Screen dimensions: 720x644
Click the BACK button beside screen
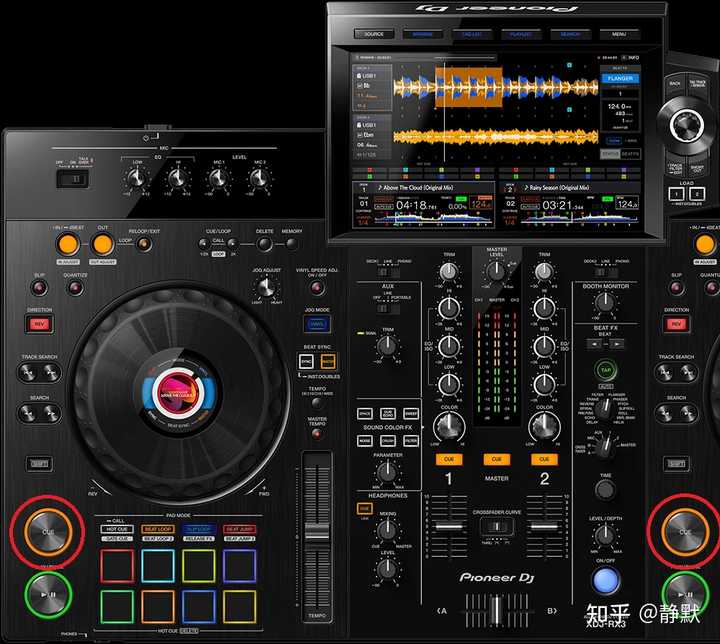click(x=675, y=84)
